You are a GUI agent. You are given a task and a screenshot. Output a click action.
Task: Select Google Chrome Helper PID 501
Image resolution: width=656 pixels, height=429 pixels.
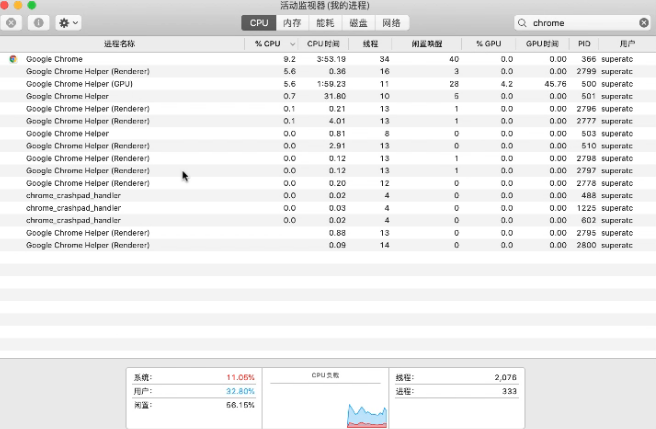click(x=328, y=96)
